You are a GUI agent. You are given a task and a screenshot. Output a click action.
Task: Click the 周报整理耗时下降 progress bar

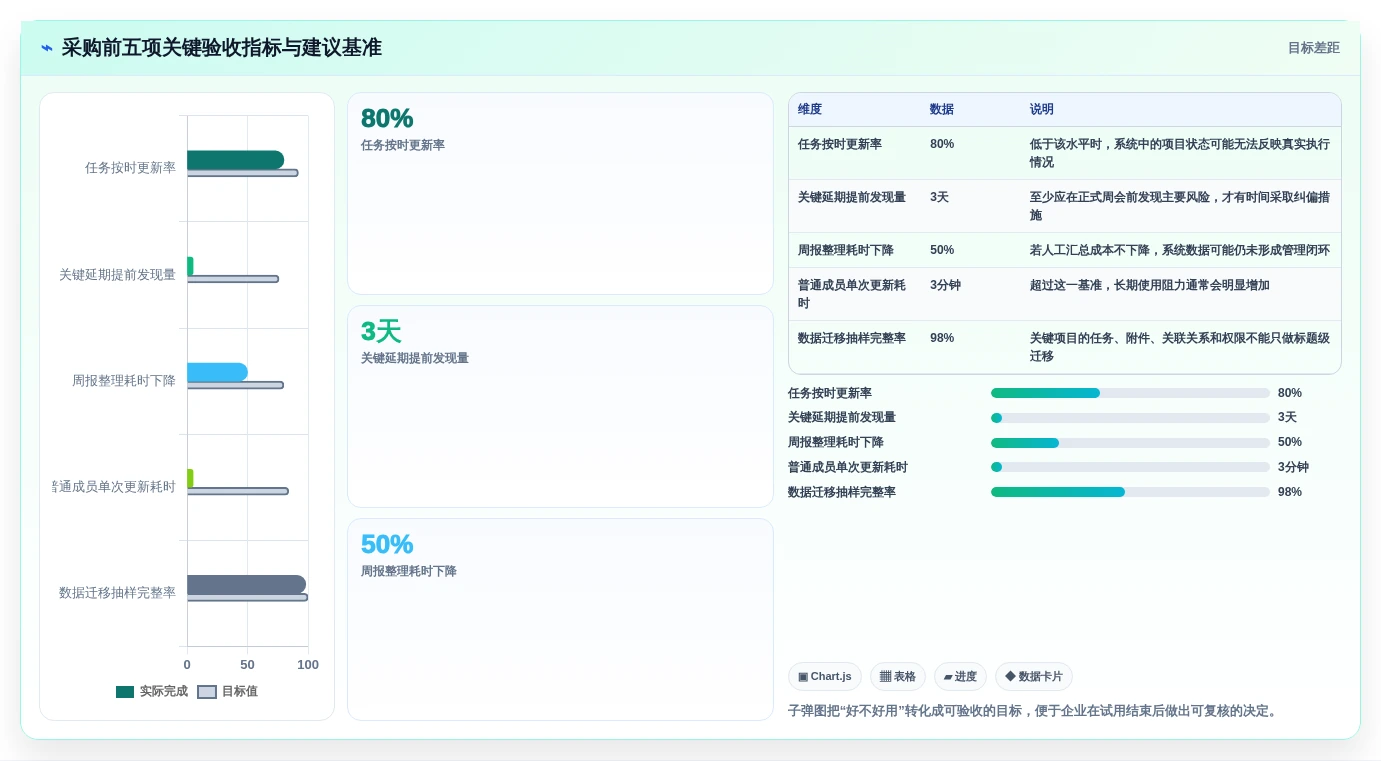tap(1130, 442)
